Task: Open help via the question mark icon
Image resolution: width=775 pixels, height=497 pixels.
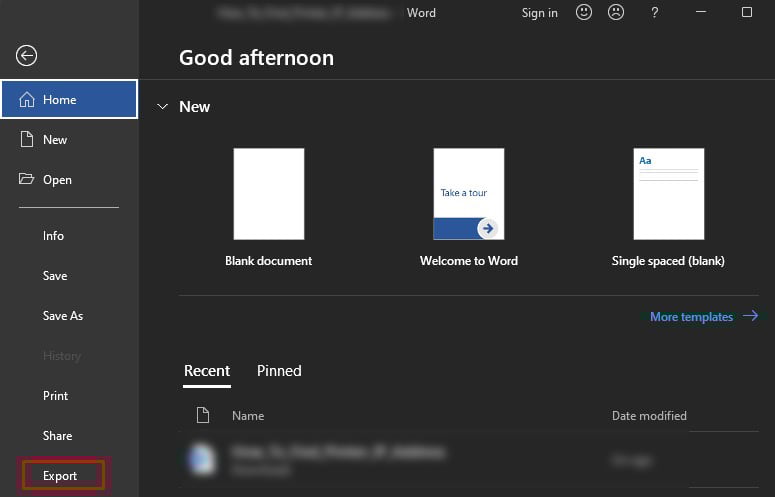Action: tap(654, 12)
